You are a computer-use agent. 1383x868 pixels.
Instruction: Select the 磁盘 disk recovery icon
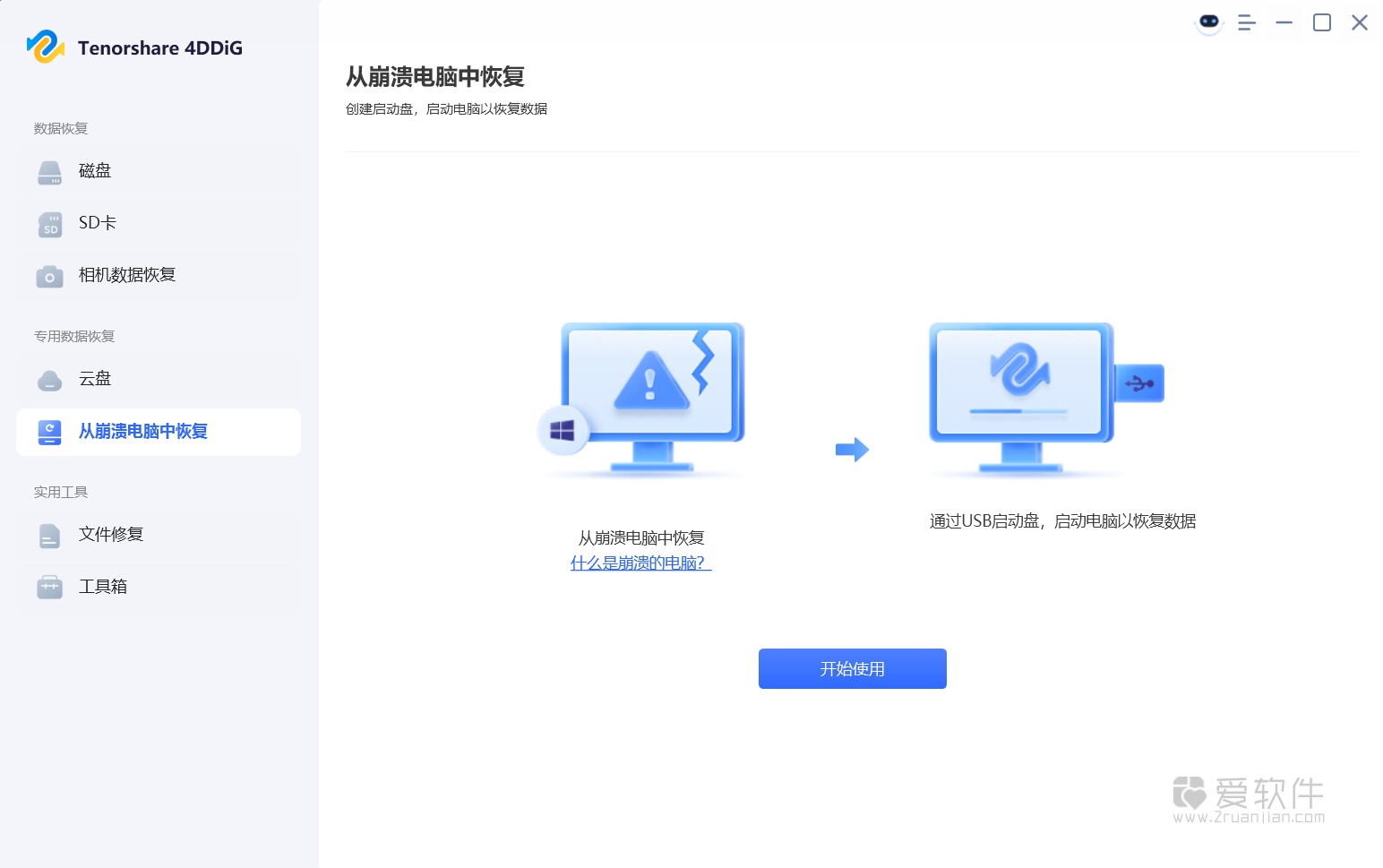pyautogui.click(x=48, y=171)
